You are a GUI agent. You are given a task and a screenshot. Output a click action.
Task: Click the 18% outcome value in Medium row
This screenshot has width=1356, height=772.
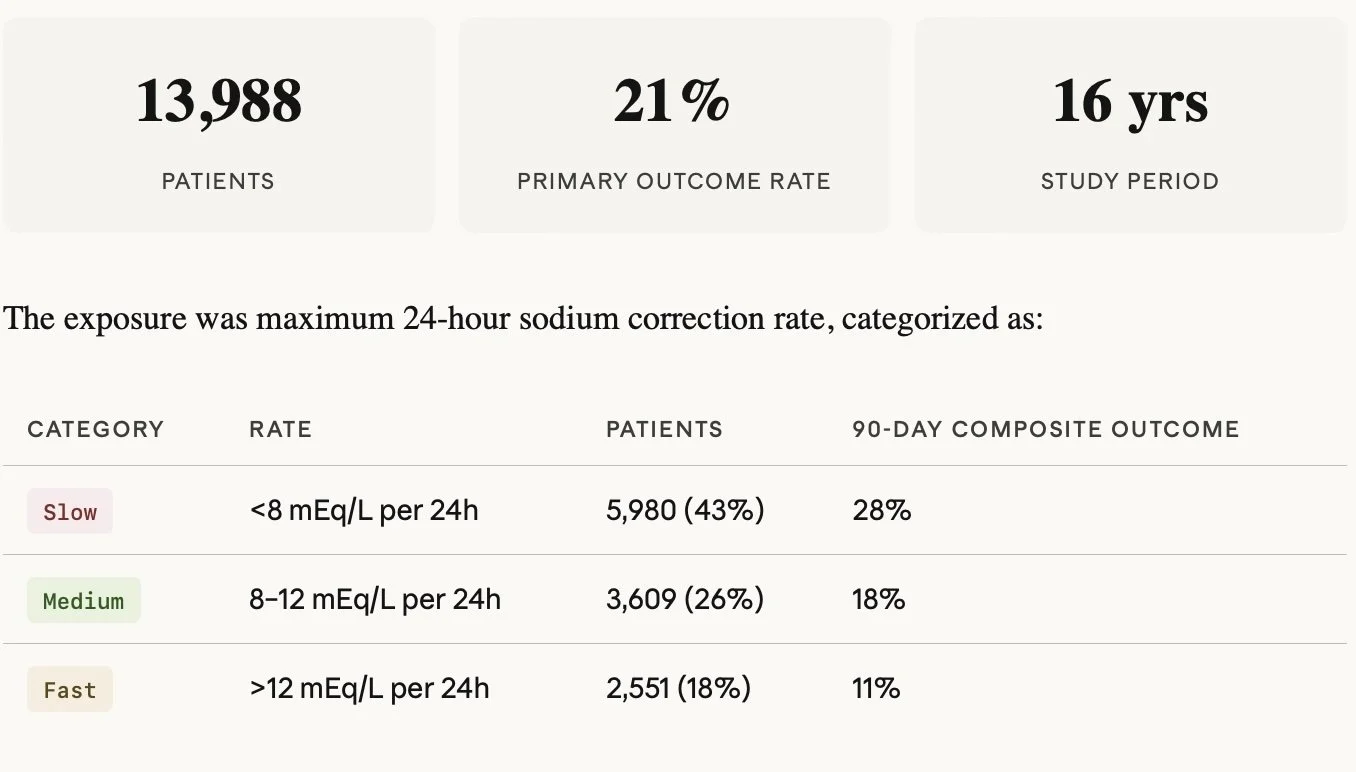(878, 600)
